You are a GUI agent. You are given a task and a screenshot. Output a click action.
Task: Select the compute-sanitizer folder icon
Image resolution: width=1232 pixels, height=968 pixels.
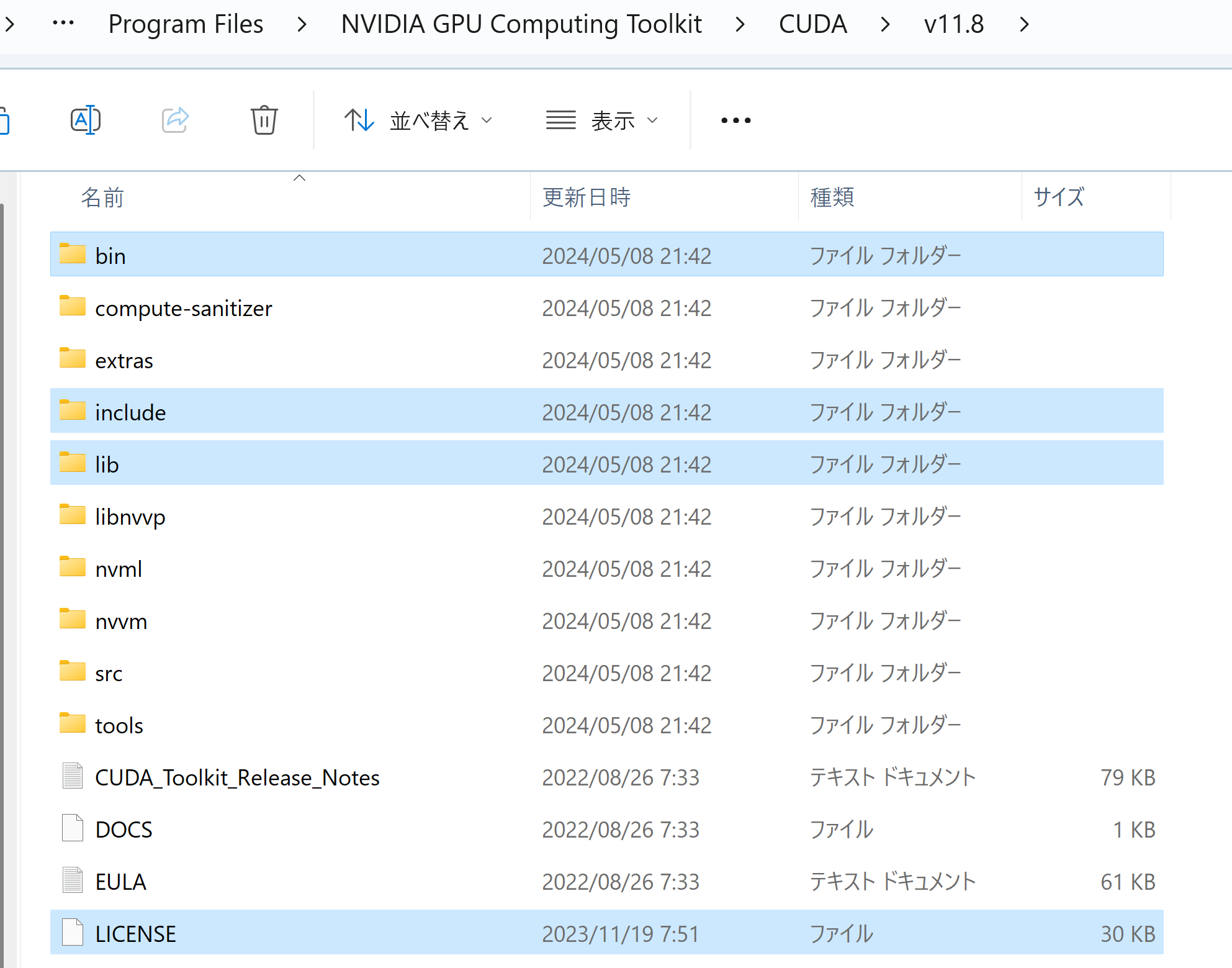(73, 306)
